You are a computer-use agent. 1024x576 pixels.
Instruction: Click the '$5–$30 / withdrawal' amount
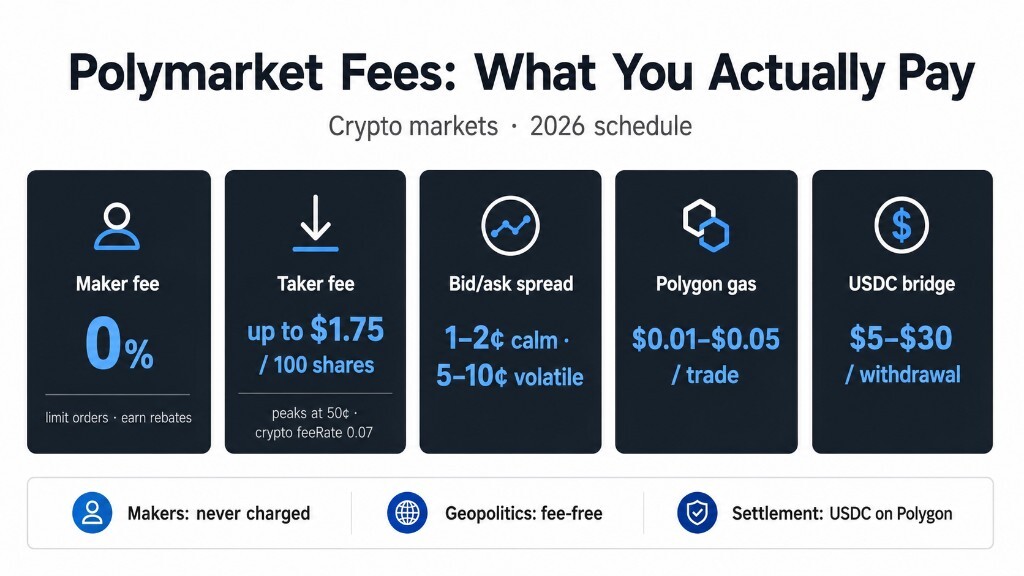pos(902,355)
